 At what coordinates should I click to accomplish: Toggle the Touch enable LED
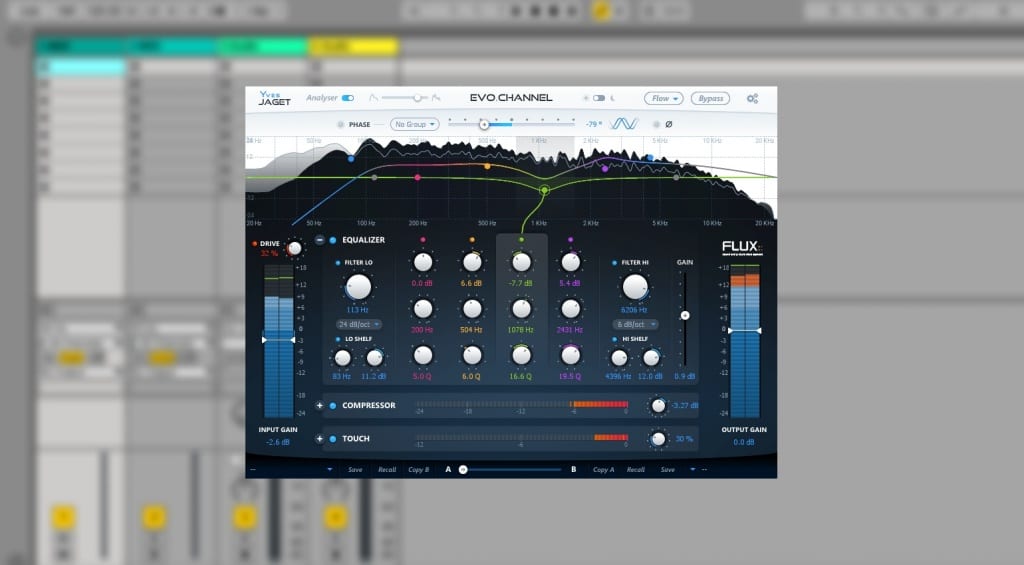click(x=333, y=439)
